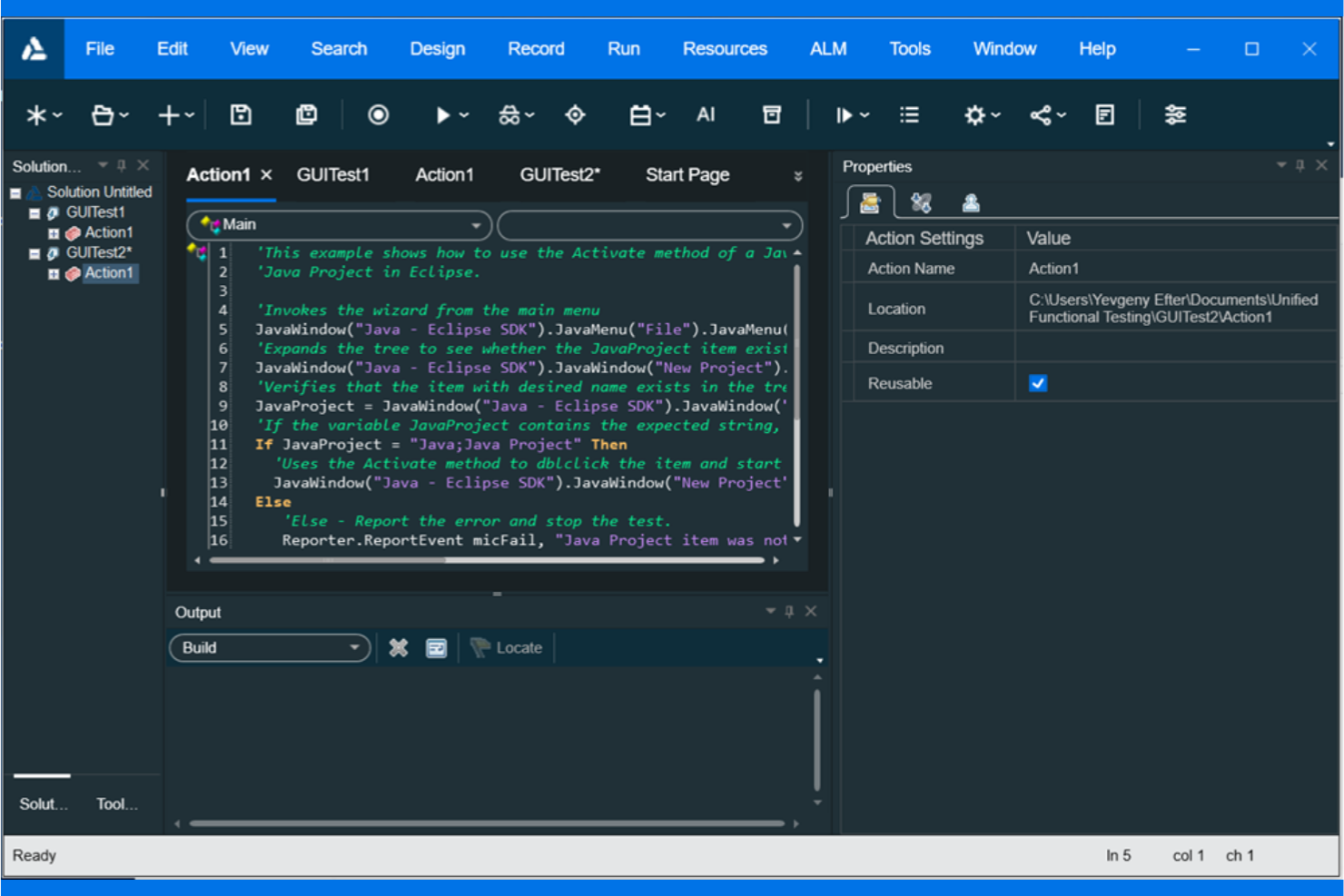Select first Properties tab icon
Image resolution: width=1344 pixels, height=896 pixels.
(x=870, y=202)
